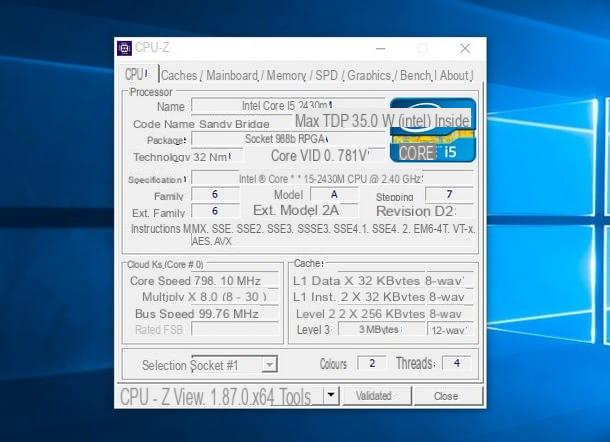The image size is (610, 442).
Task: Click the Threads count value 4
Action: [456, 363]
